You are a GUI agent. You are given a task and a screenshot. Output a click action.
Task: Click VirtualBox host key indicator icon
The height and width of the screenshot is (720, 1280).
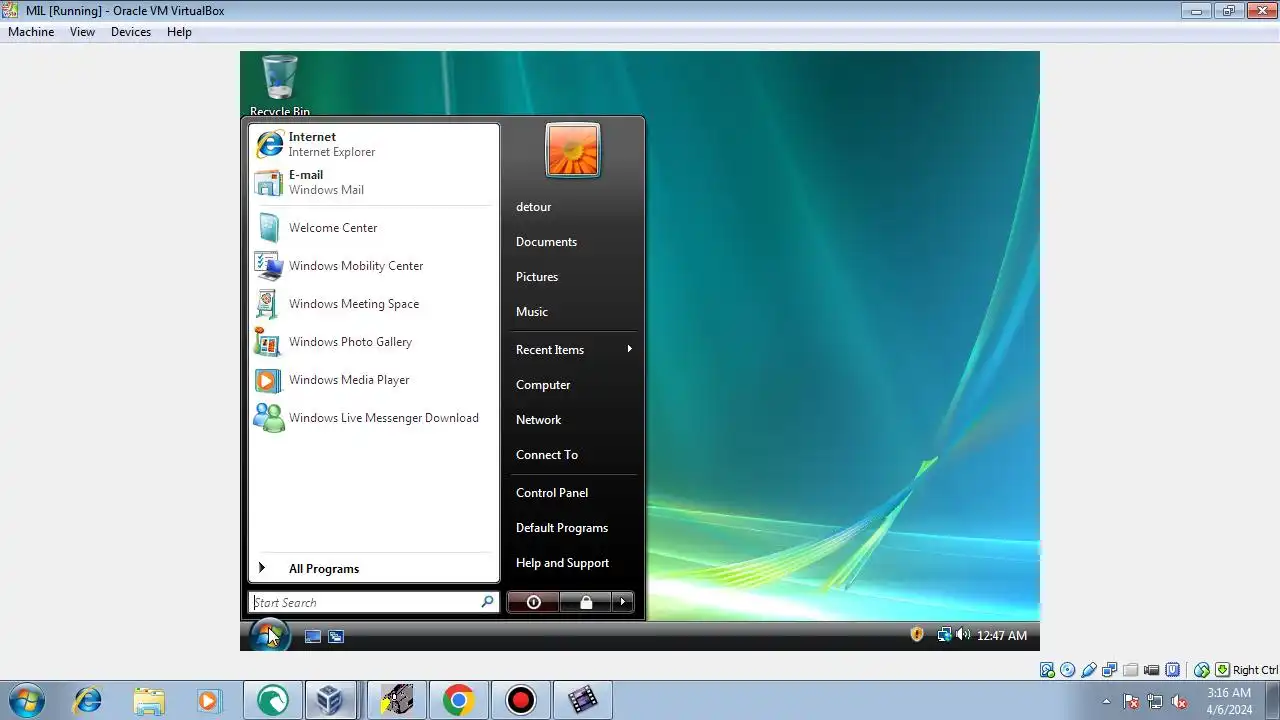tap(1222, 670)
